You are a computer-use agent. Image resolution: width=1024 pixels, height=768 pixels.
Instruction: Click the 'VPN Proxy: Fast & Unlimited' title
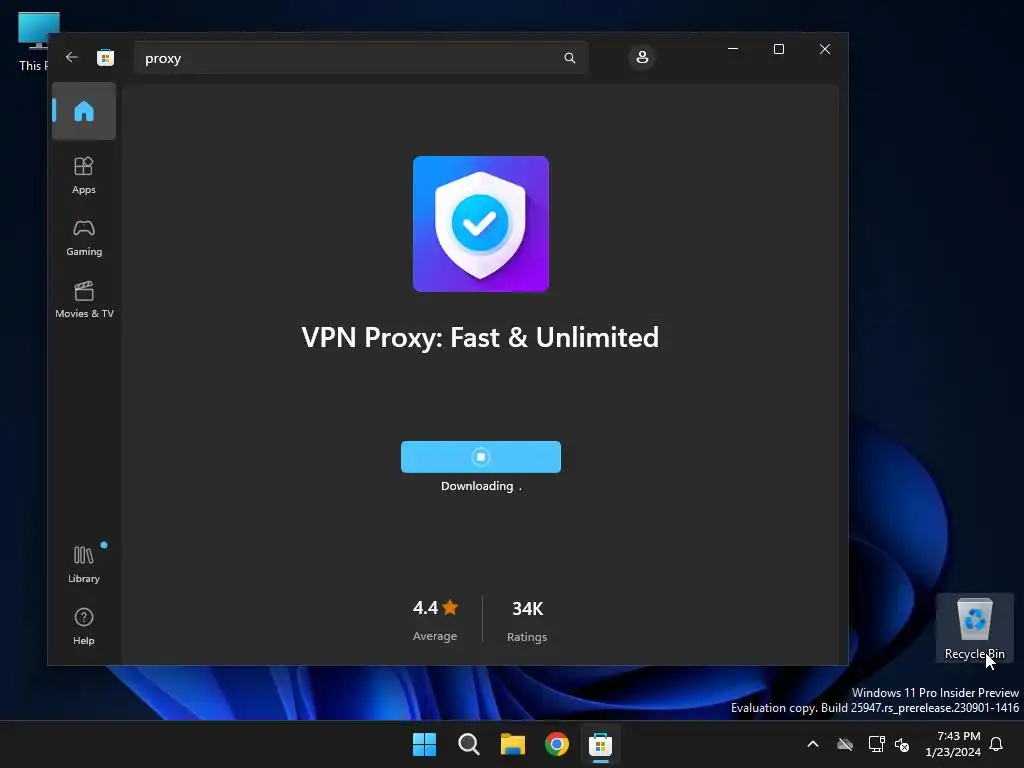[x=480, y=338]
